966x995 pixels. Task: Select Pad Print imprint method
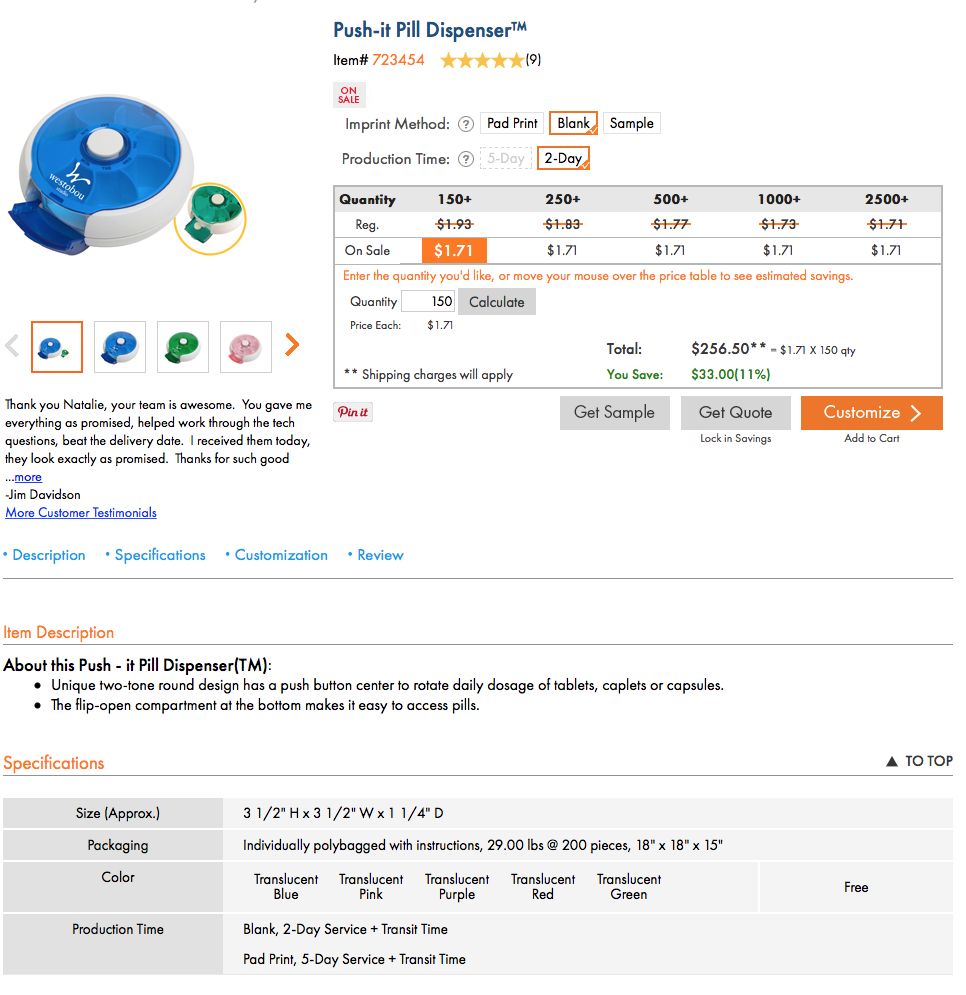512,123
